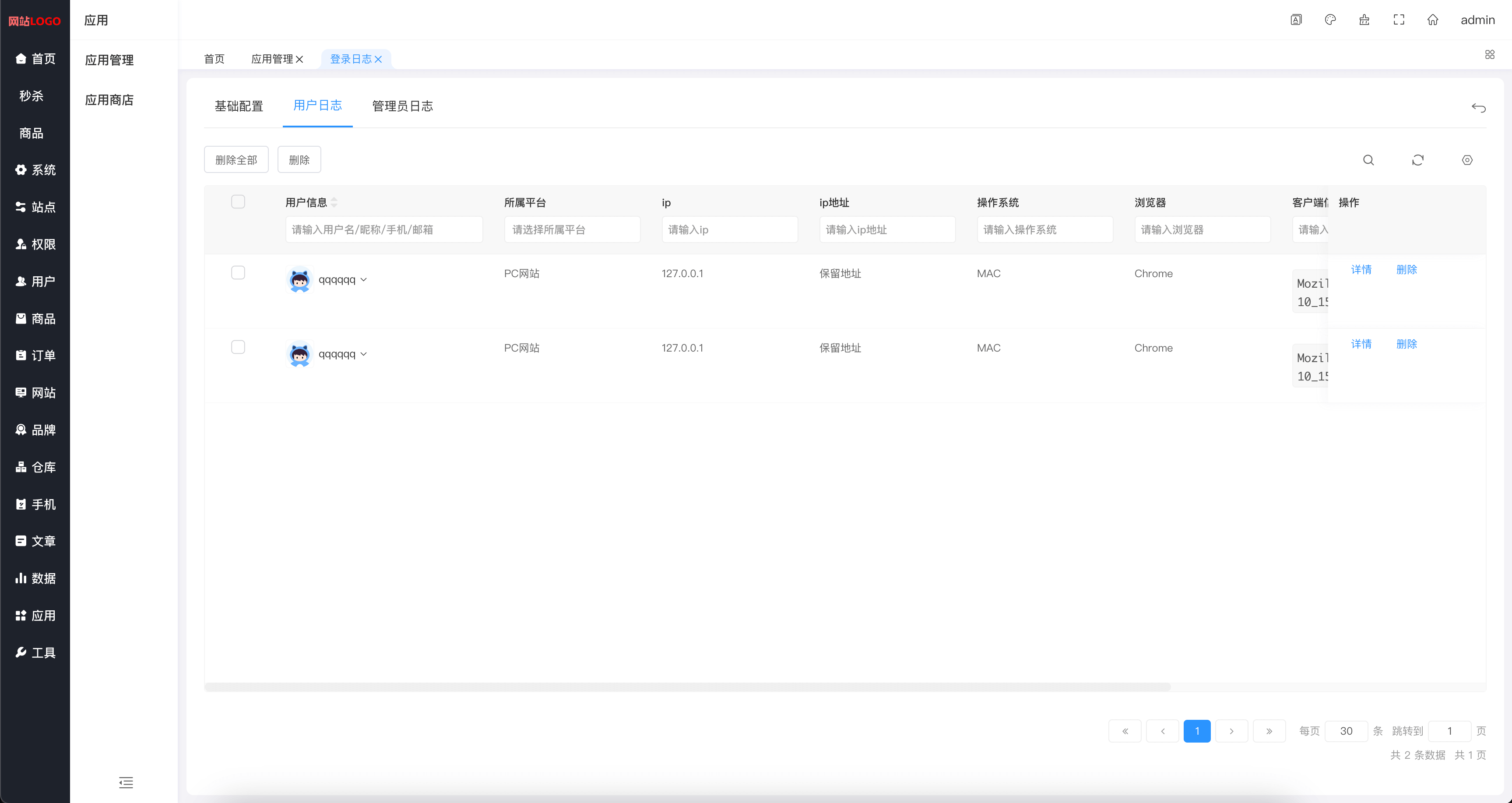Click the home icon in top bar
This screenshot has width=1512, height=803.
tap(1433, 20)
